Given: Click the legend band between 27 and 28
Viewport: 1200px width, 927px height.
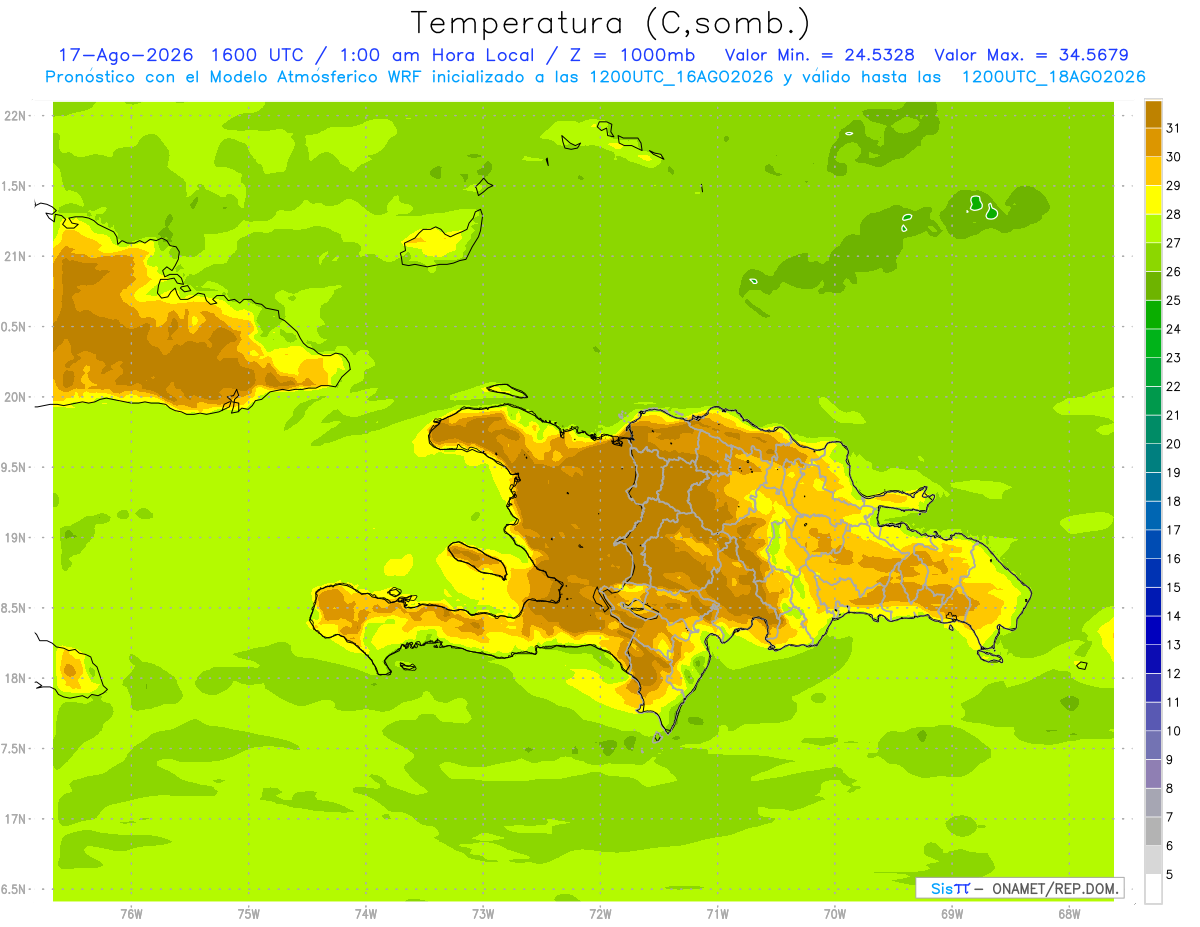Looking at the screenshot, I should pyautogui.click(x=1153, y=228).
